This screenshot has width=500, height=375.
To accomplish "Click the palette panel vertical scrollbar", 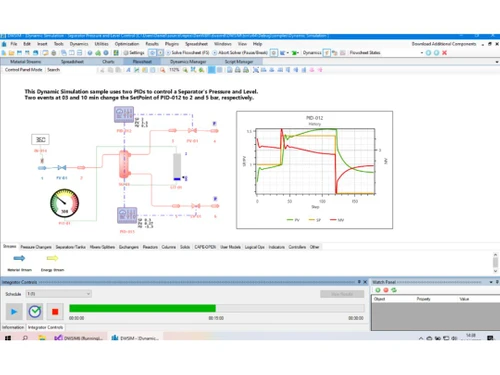I will pyautogui.click(x=495, y=263).
